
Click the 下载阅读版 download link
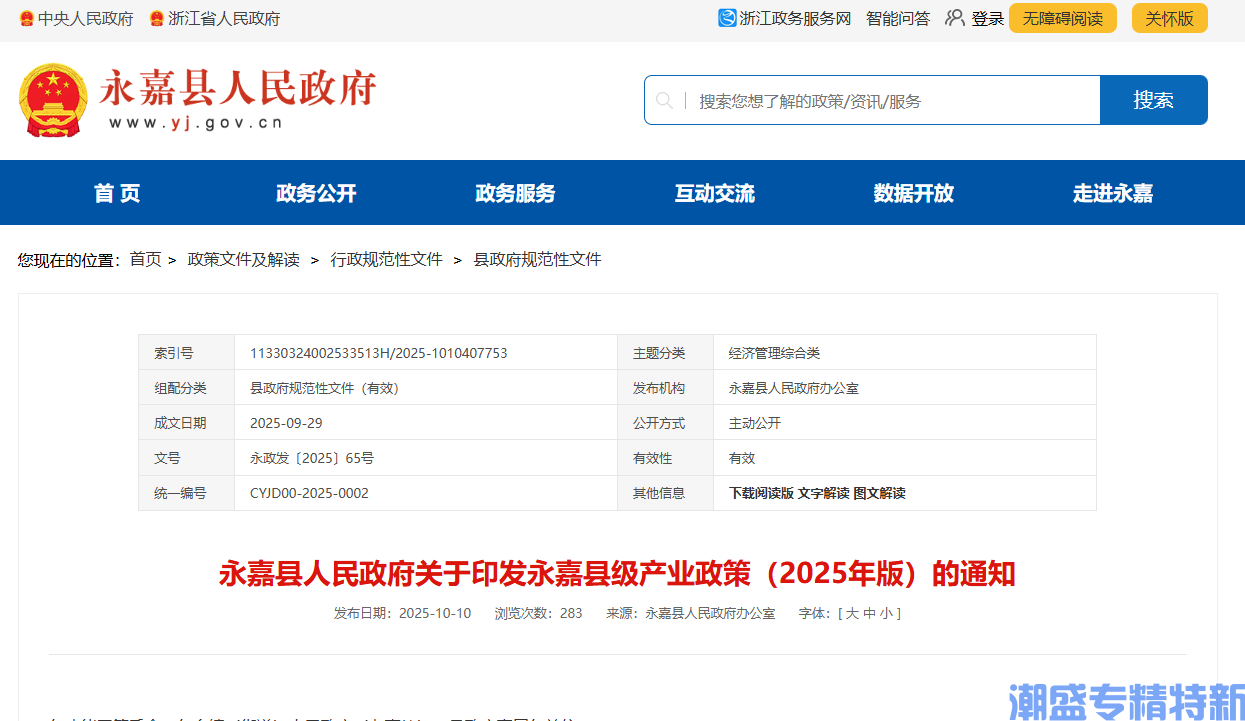pyautogui.click(x=761, y=493)
